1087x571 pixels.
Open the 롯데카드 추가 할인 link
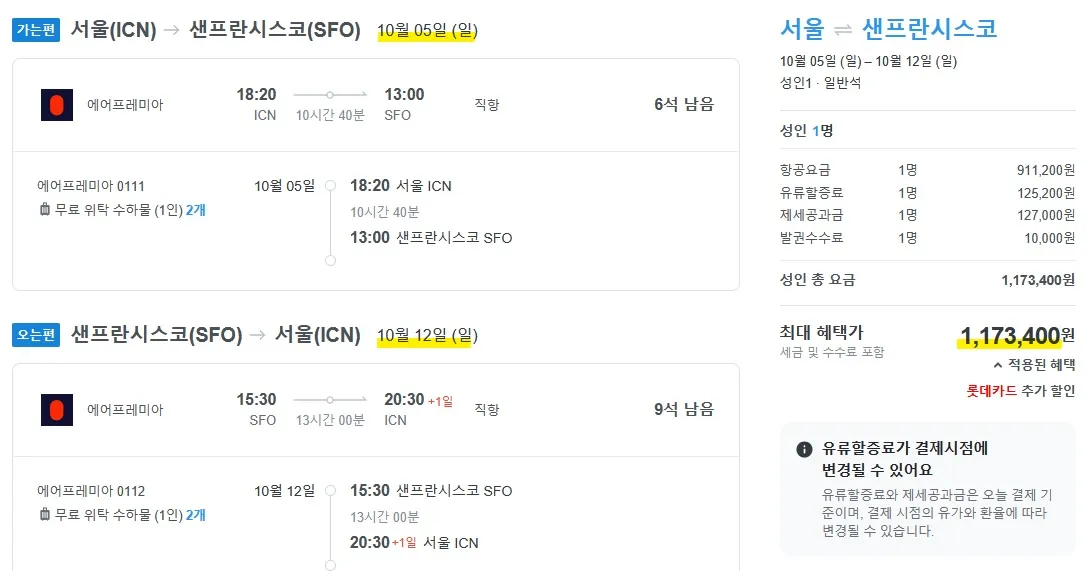pyautogui.click(x=1021, y=391)
